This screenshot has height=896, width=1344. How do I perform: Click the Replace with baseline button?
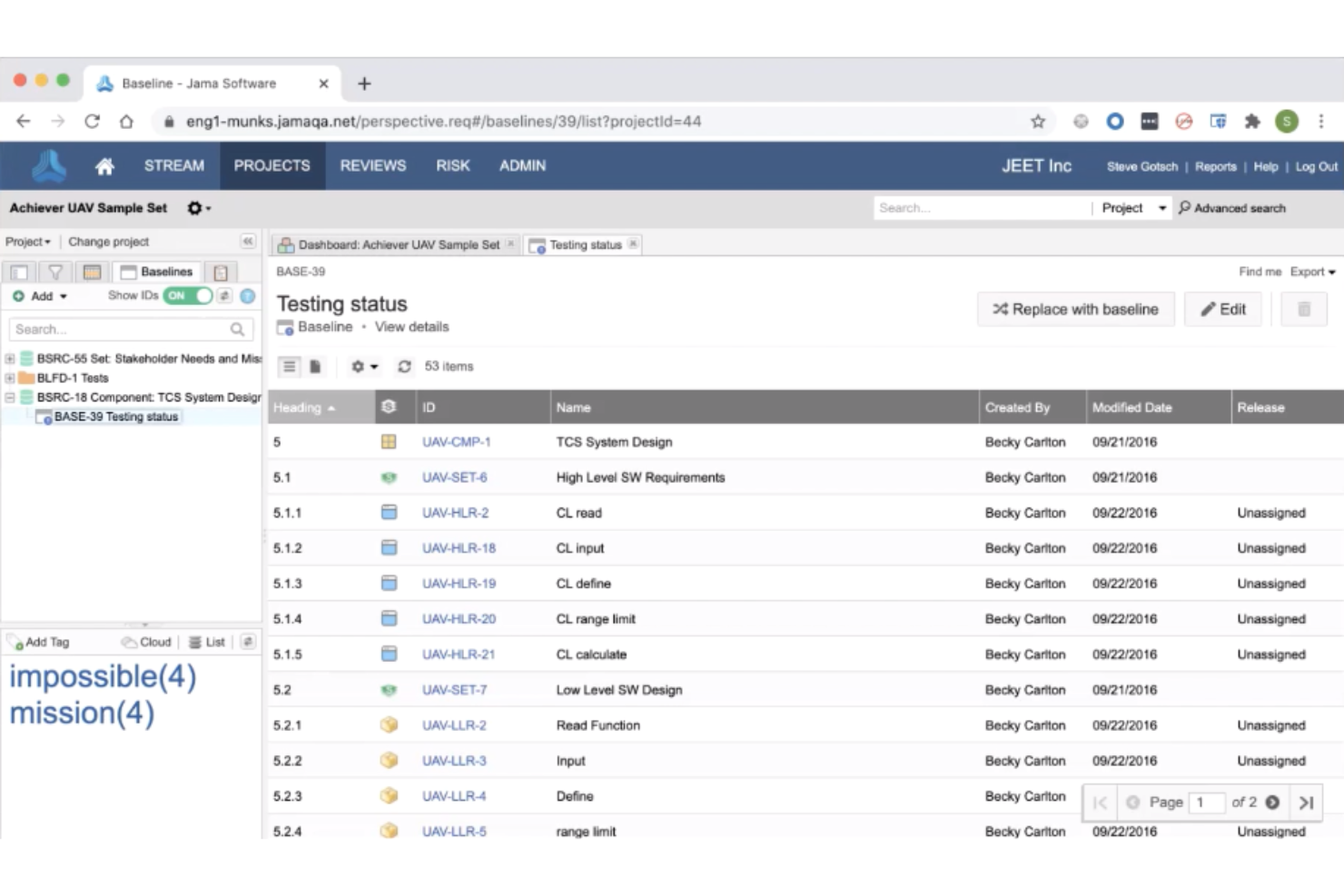tap(1075, 309)
